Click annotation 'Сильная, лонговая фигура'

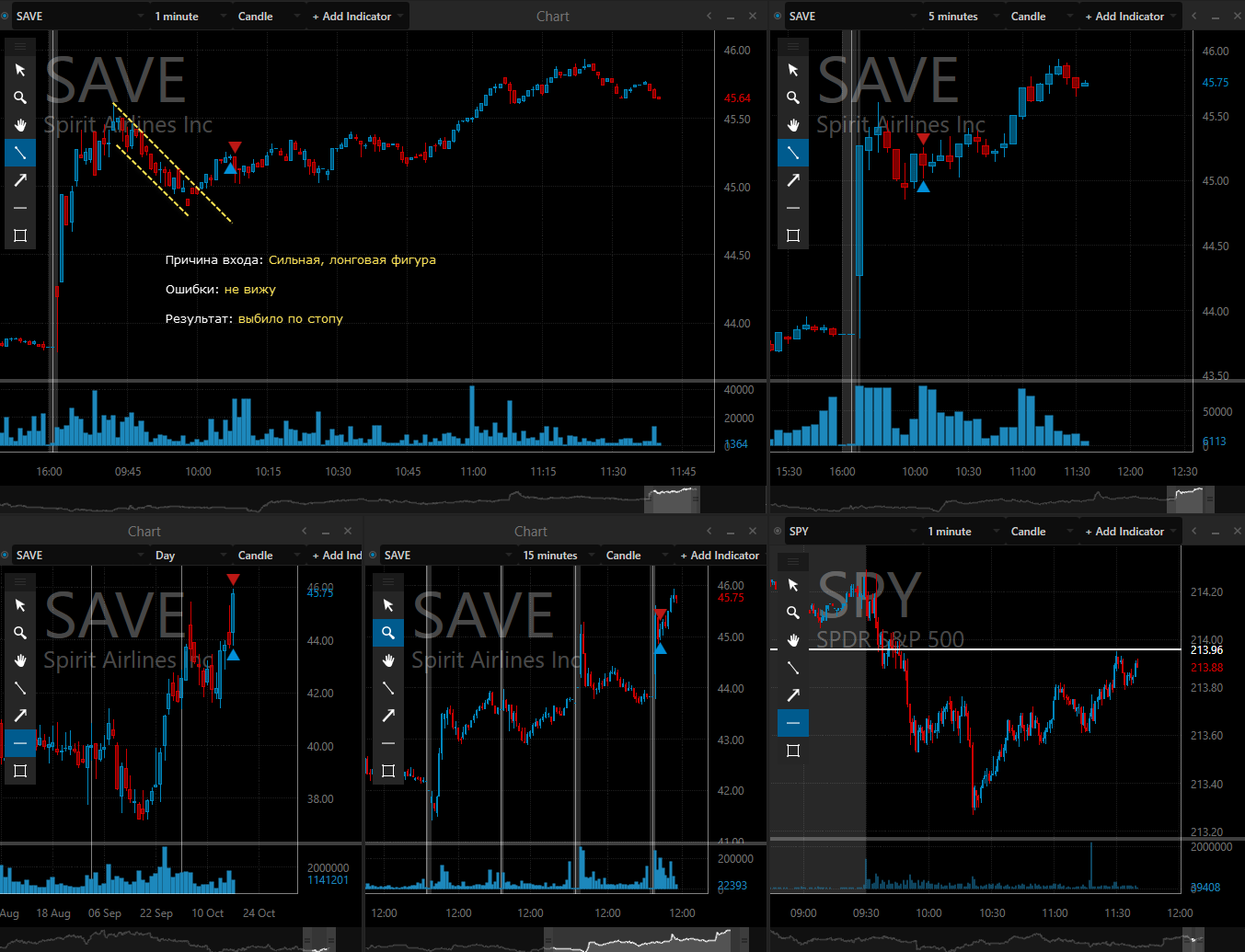point(352,260)
